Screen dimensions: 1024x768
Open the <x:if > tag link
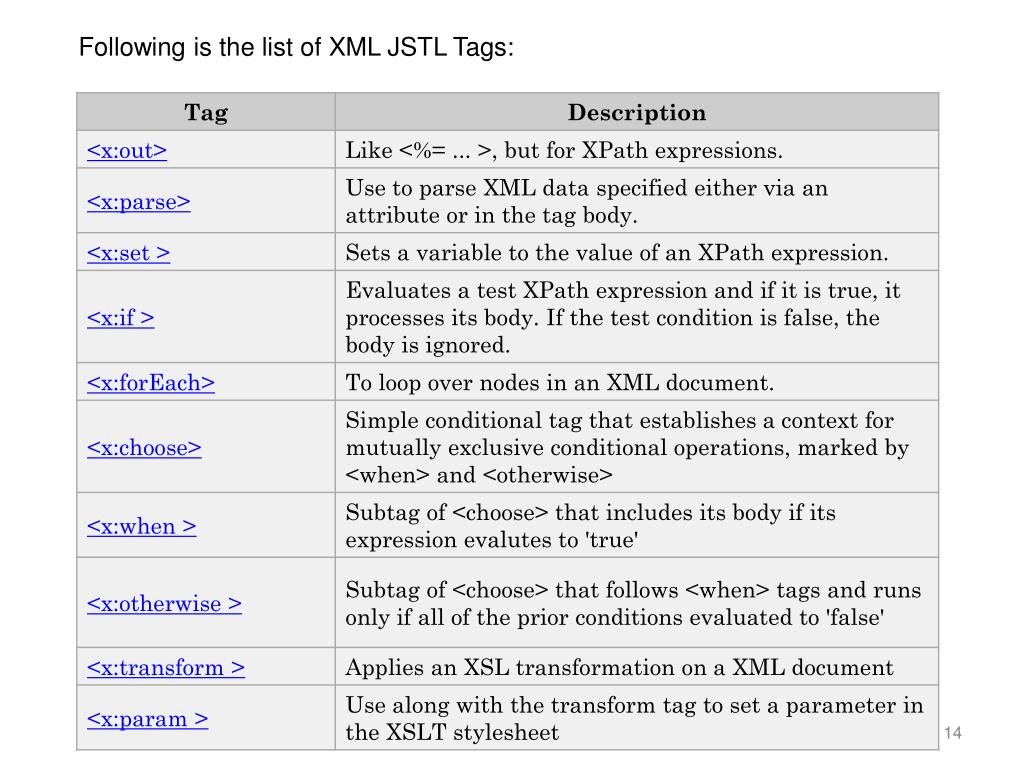tap(121, 317)
